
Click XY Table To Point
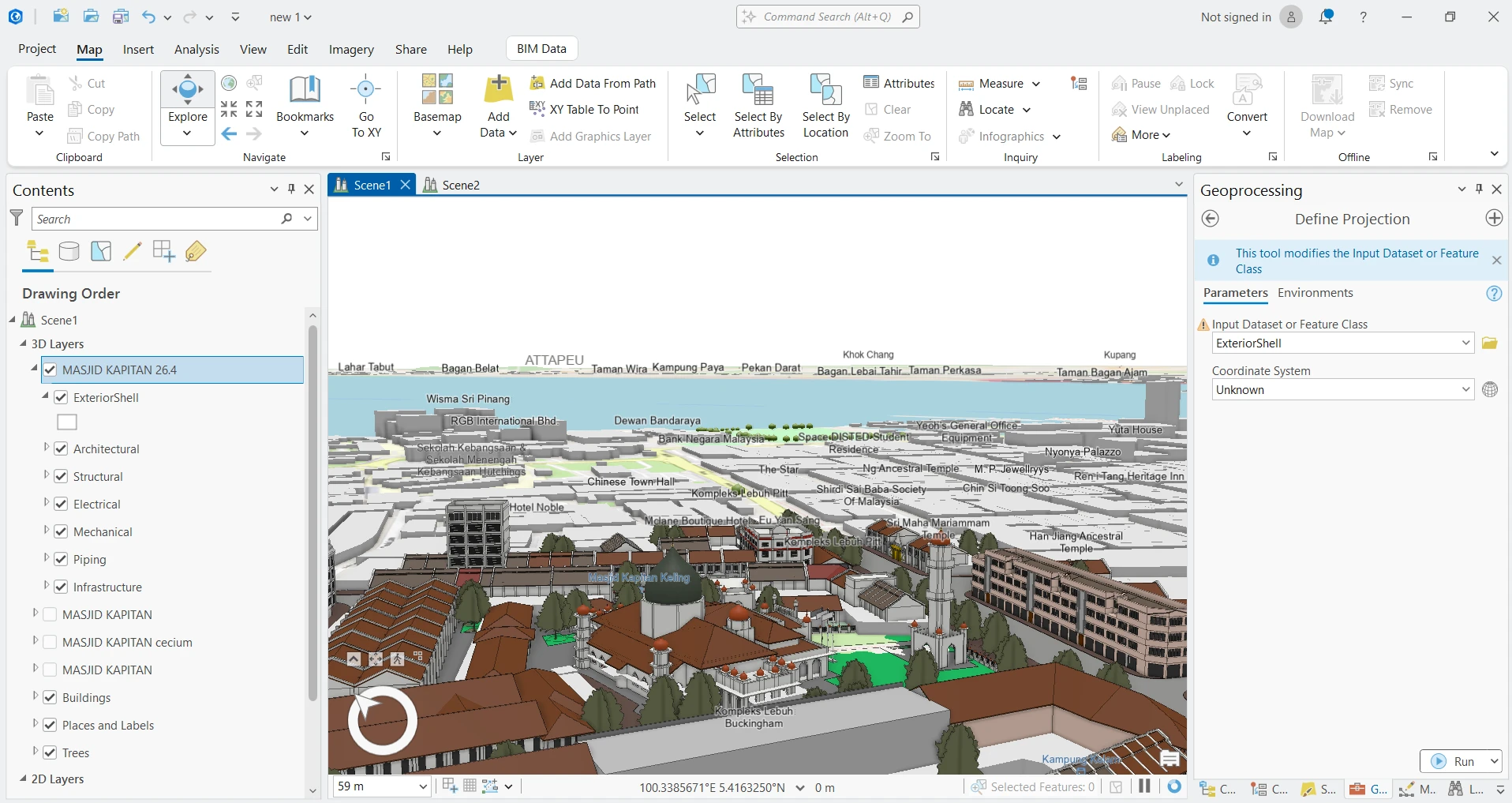[584, 110]
